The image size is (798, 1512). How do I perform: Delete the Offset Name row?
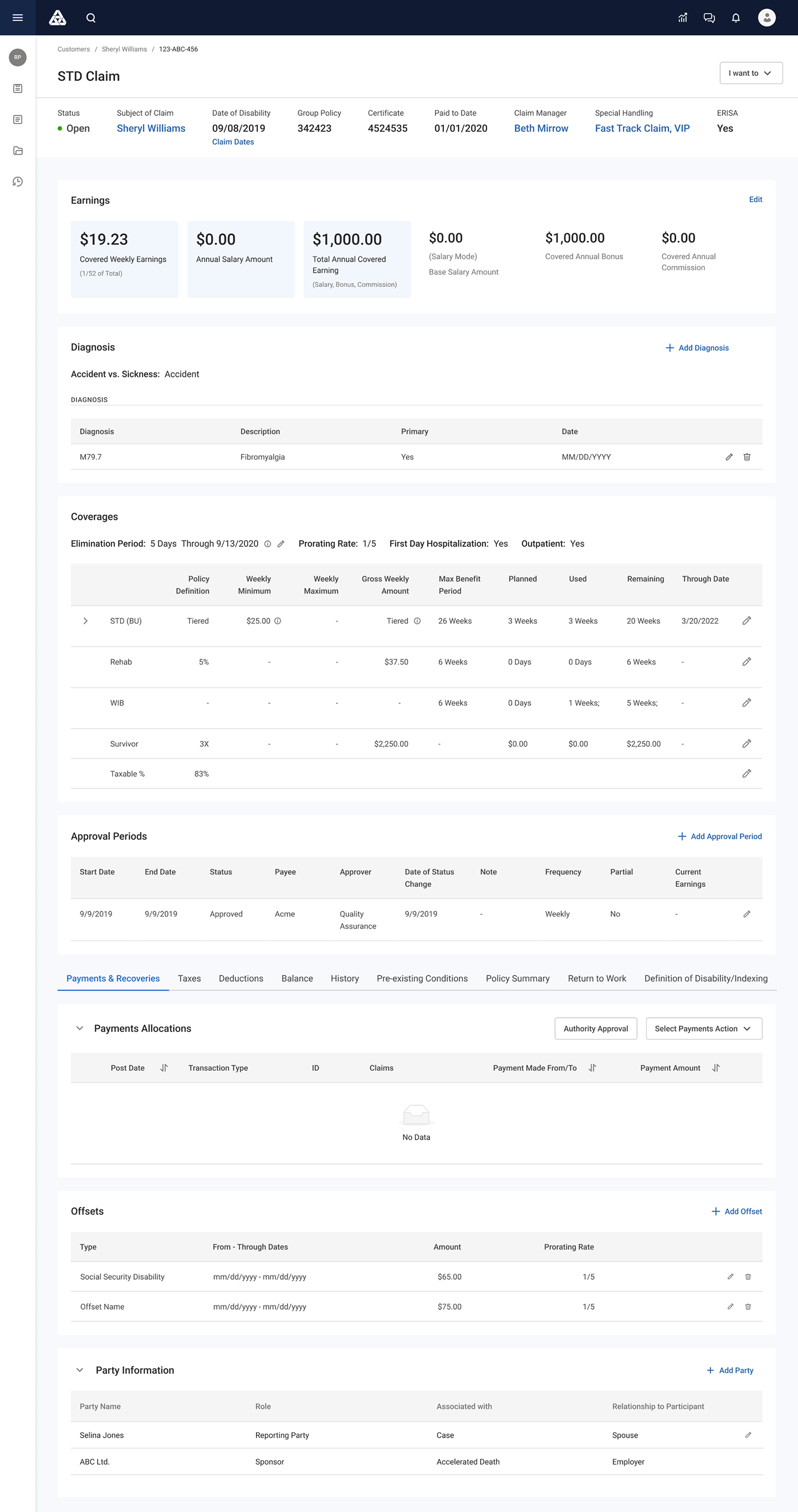click(748, 1306)
